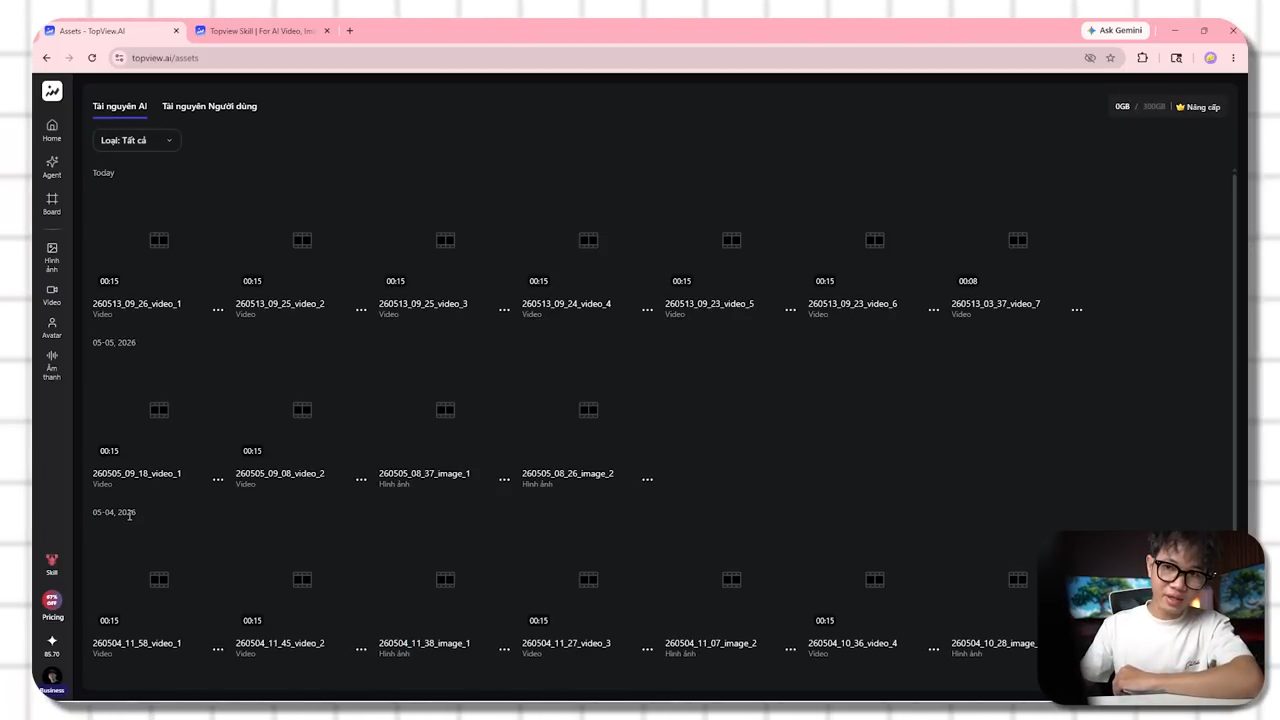Open options for 260513_09_25_video_2

[x=361, y=310]
